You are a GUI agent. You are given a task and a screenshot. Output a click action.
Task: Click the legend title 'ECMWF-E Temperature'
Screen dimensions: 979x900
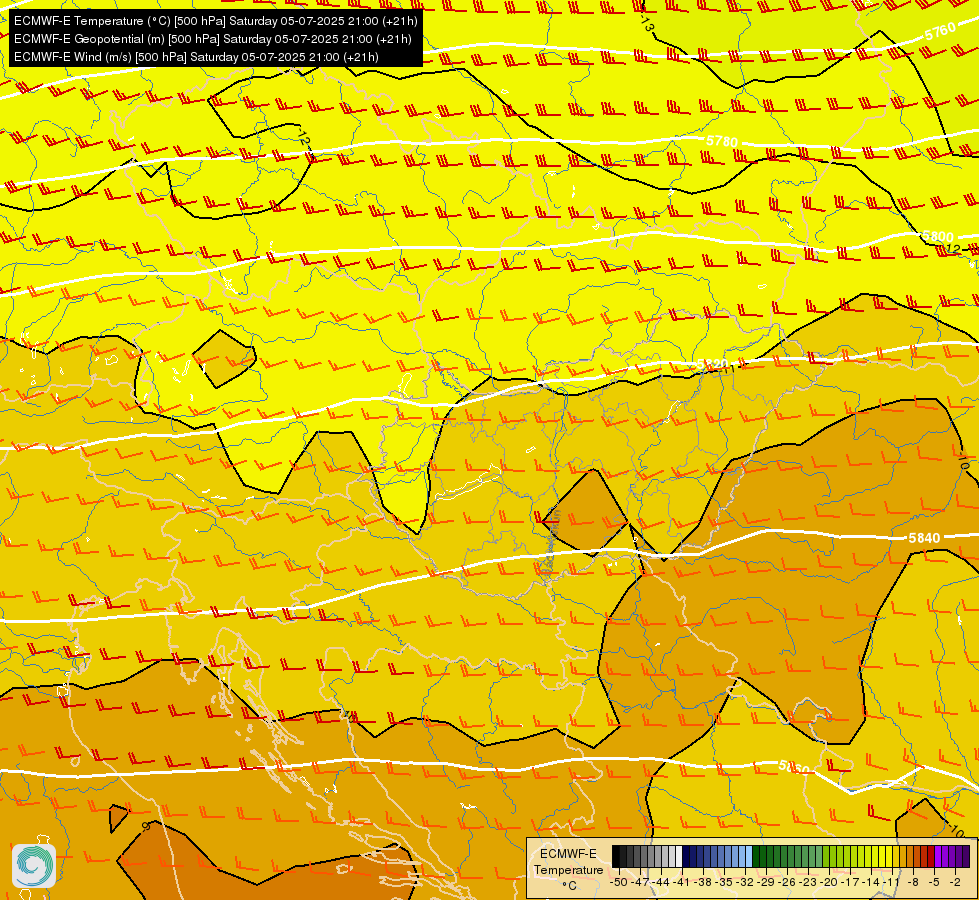569,862
